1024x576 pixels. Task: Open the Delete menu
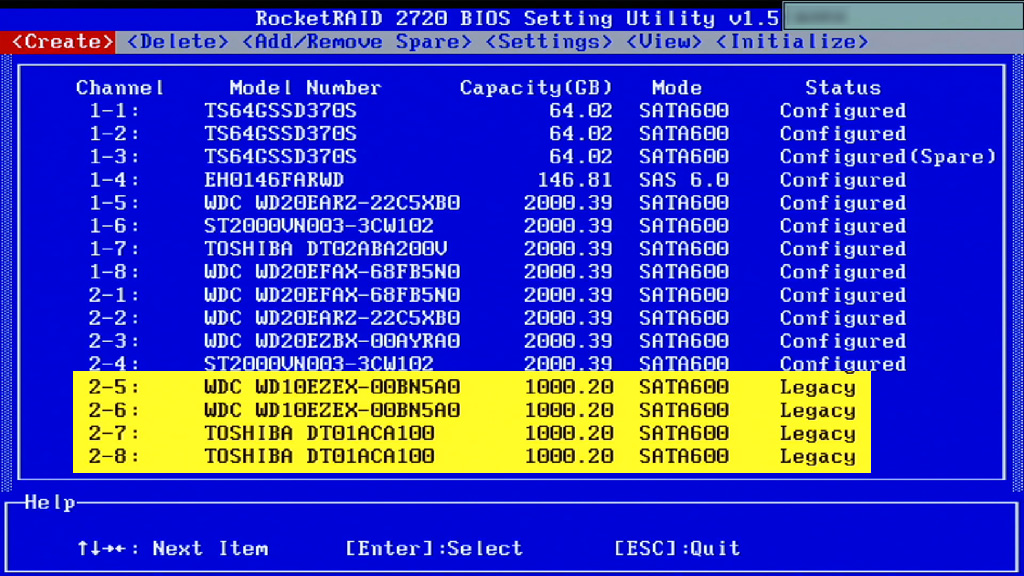pos(178,42)
